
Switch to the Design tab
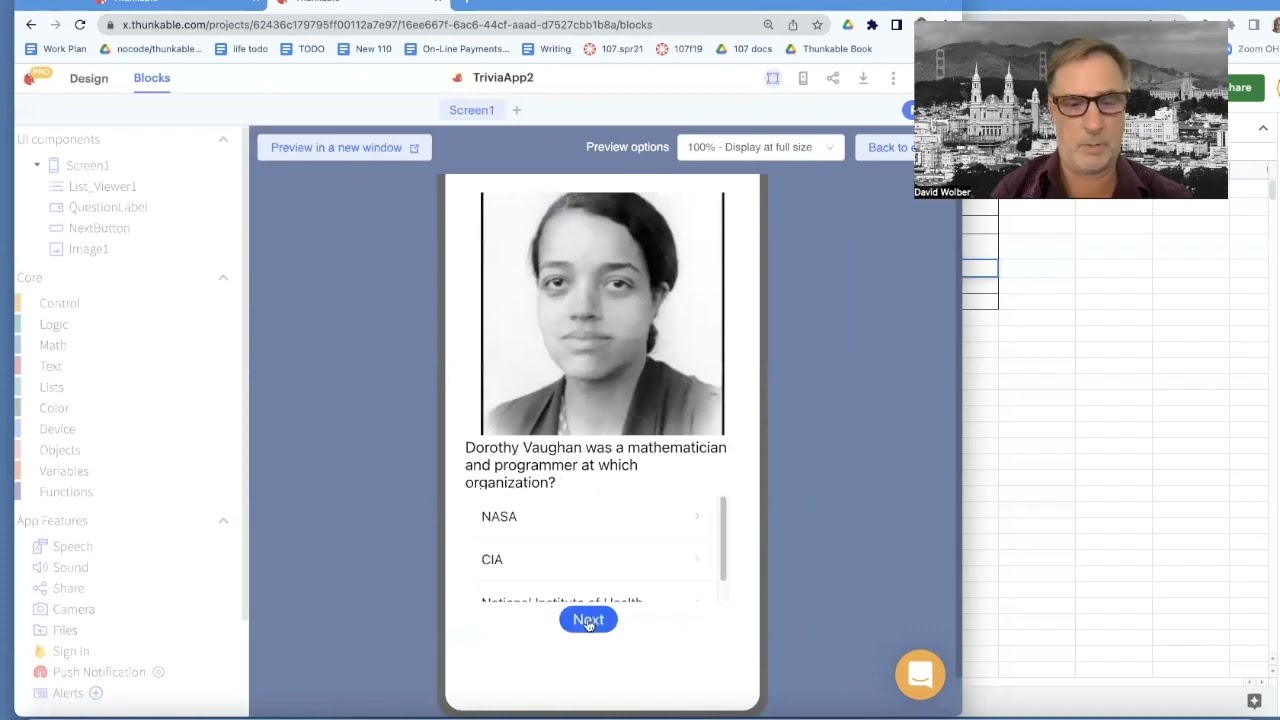pos(89,78)
